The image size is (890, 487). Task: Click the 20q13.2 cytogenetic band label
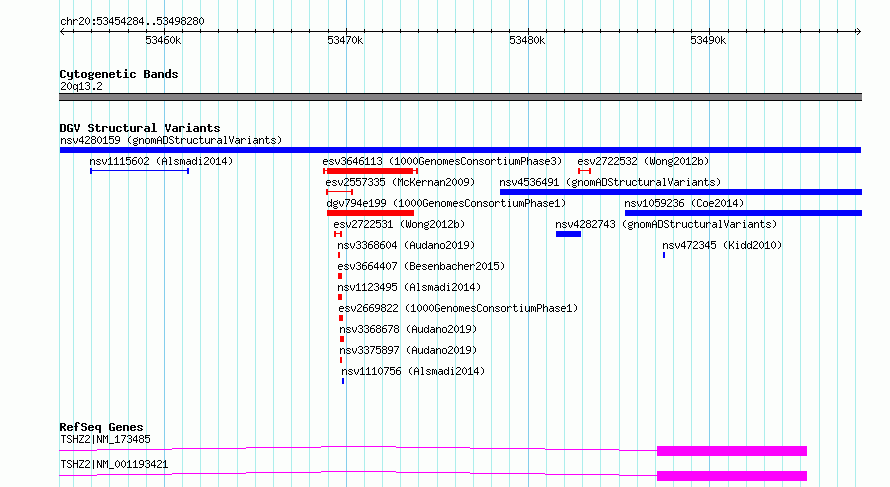pyautogui.click(x=81, y=86)
